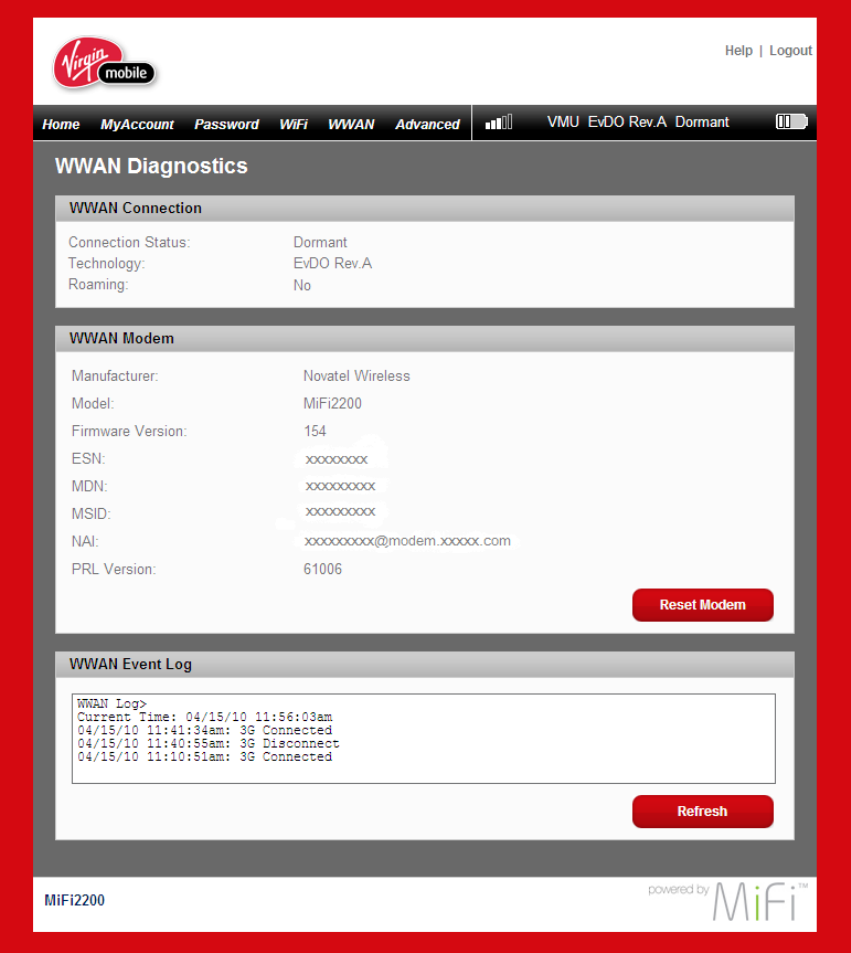Click the EvDO Rev.A text in status bar

pos(627,122)
